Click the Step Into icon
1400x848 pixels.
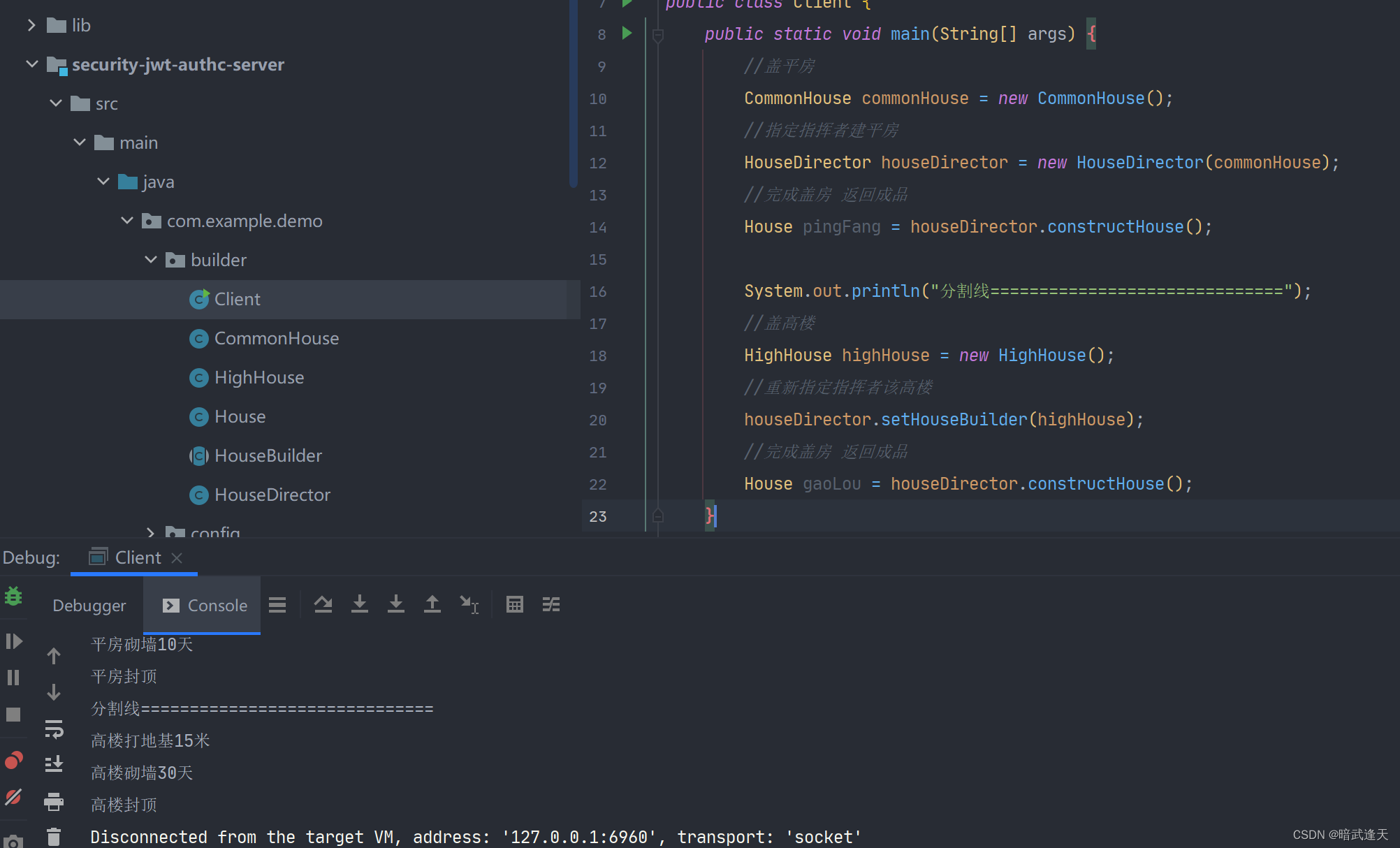coord(359,604)
